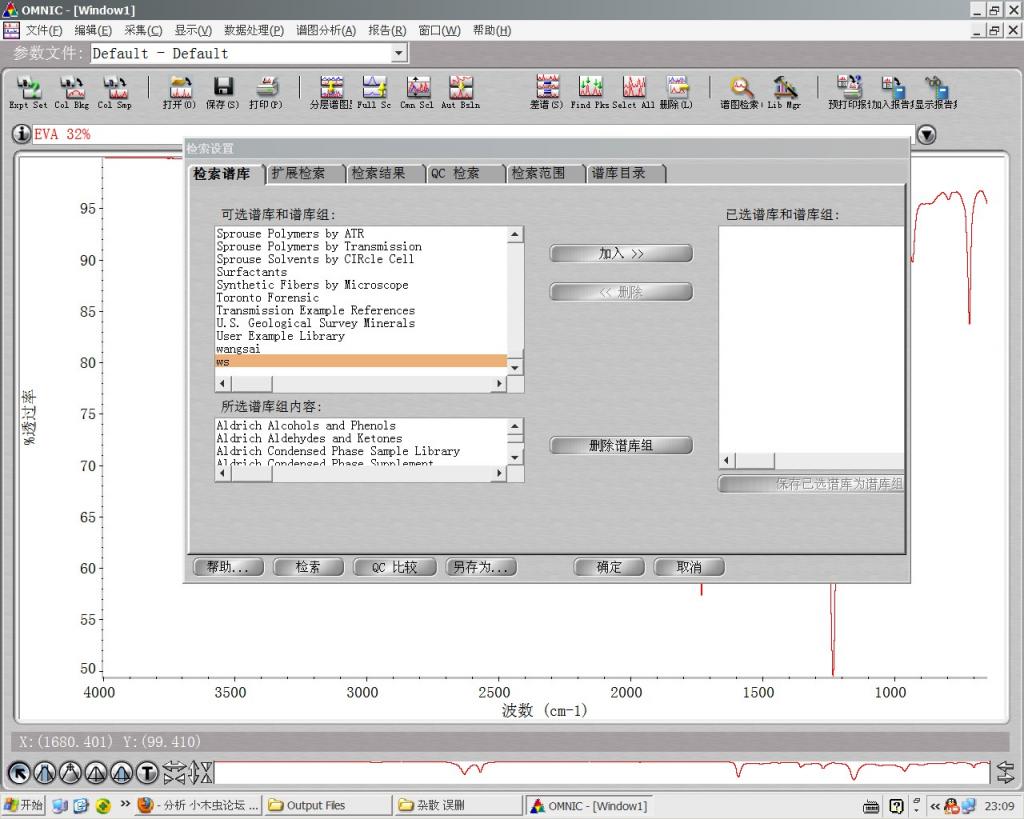Select the arrow pointer tool in bottom palette
1024x819 pixels.
20,773
